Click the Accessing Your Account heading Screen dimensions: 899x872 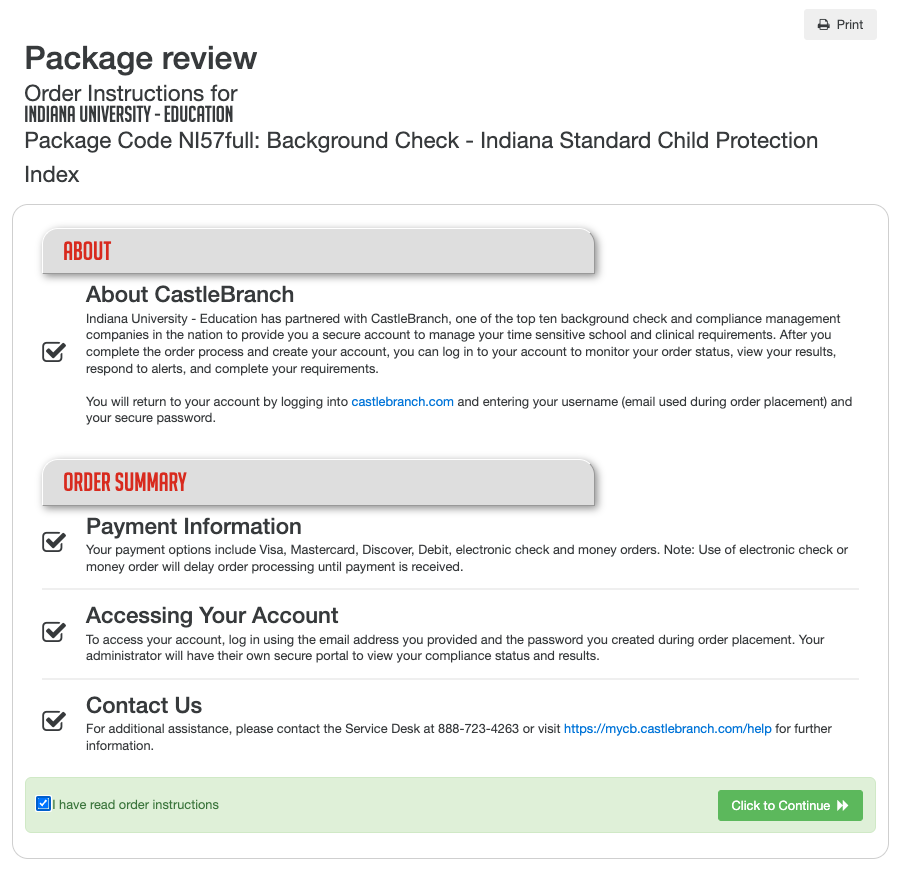(x=212, y=615)
